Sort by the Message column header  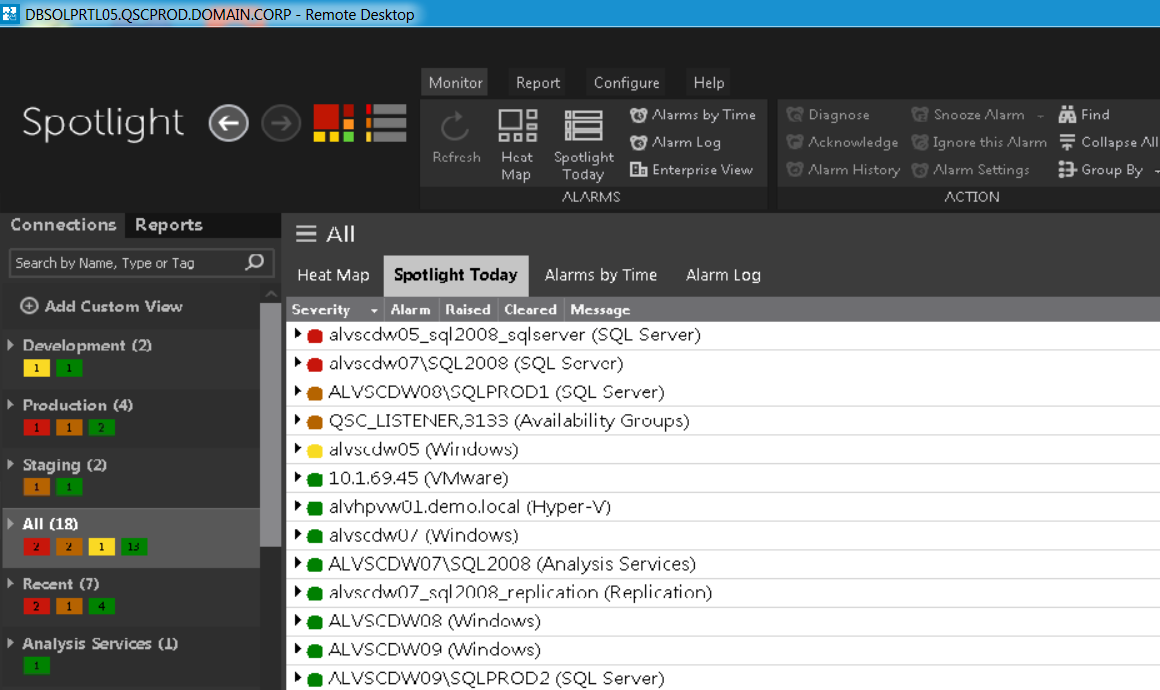tap(600, 309)
